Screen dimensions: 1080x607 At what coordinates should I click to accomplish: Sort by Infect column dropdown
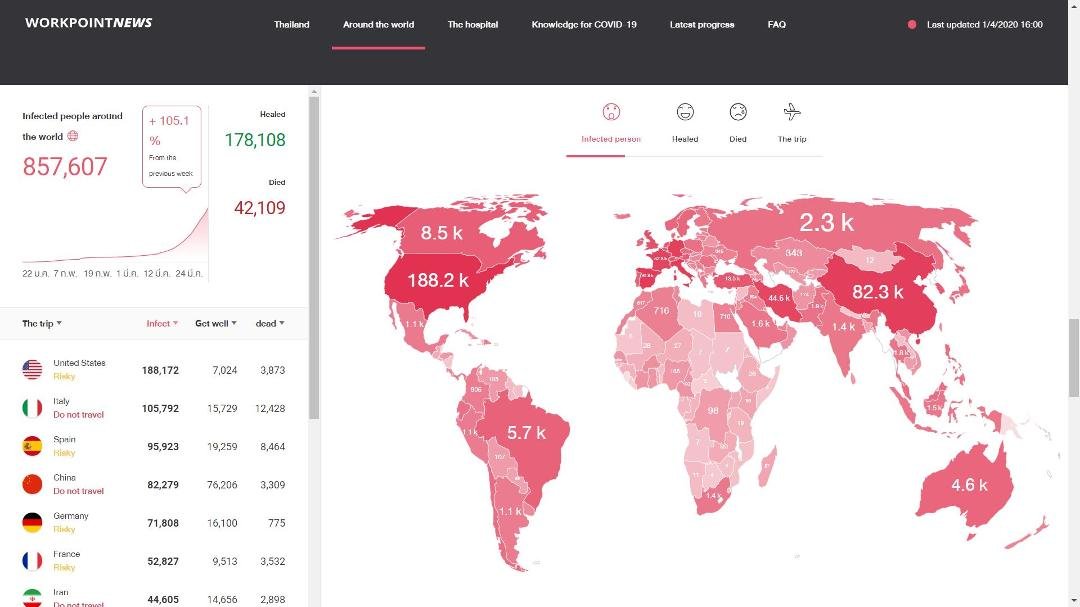click(x=162, y=323)
